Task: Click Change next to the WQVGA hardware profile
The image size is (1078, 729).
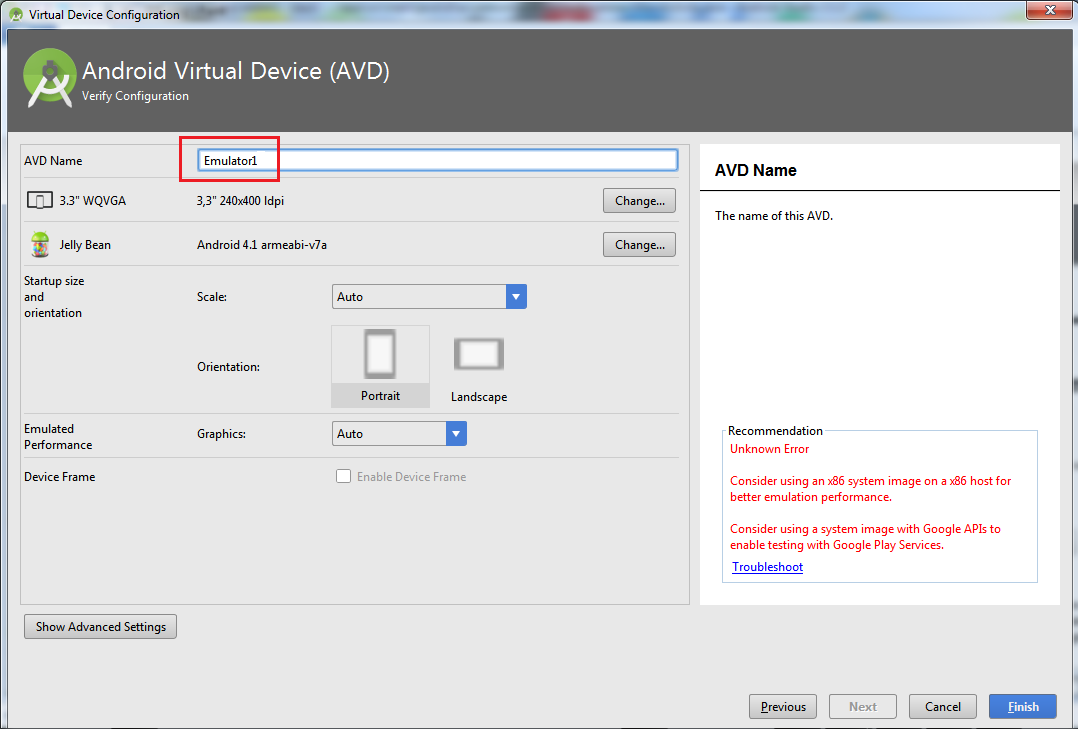Action: coord(638,200)
